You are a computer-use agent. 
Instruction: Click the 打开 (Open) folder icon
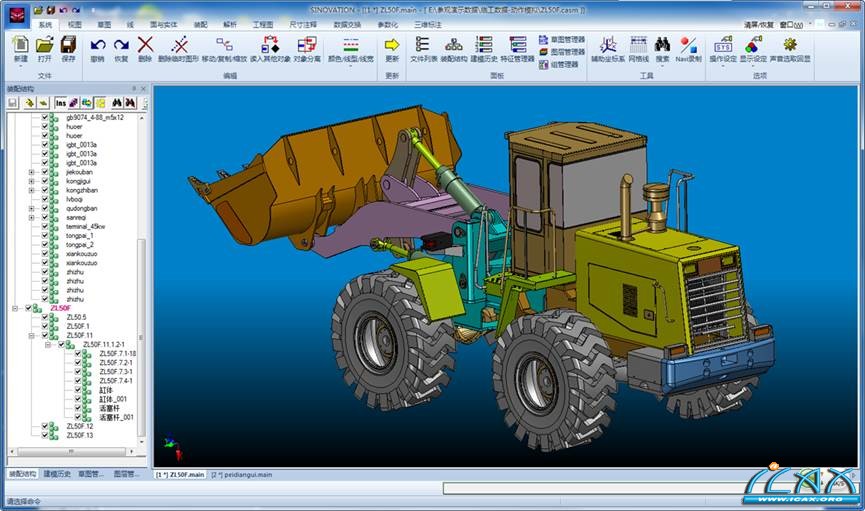pos(44,45)
